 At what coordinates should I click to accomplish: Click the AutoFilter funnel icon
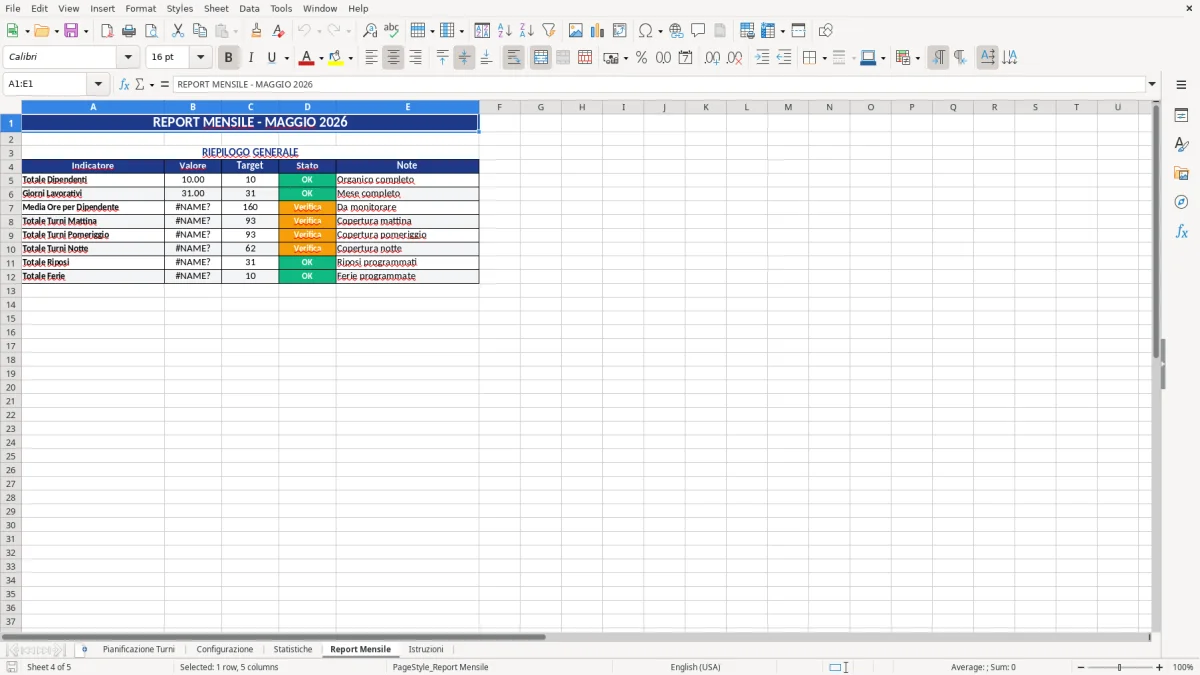coord(549,31)
